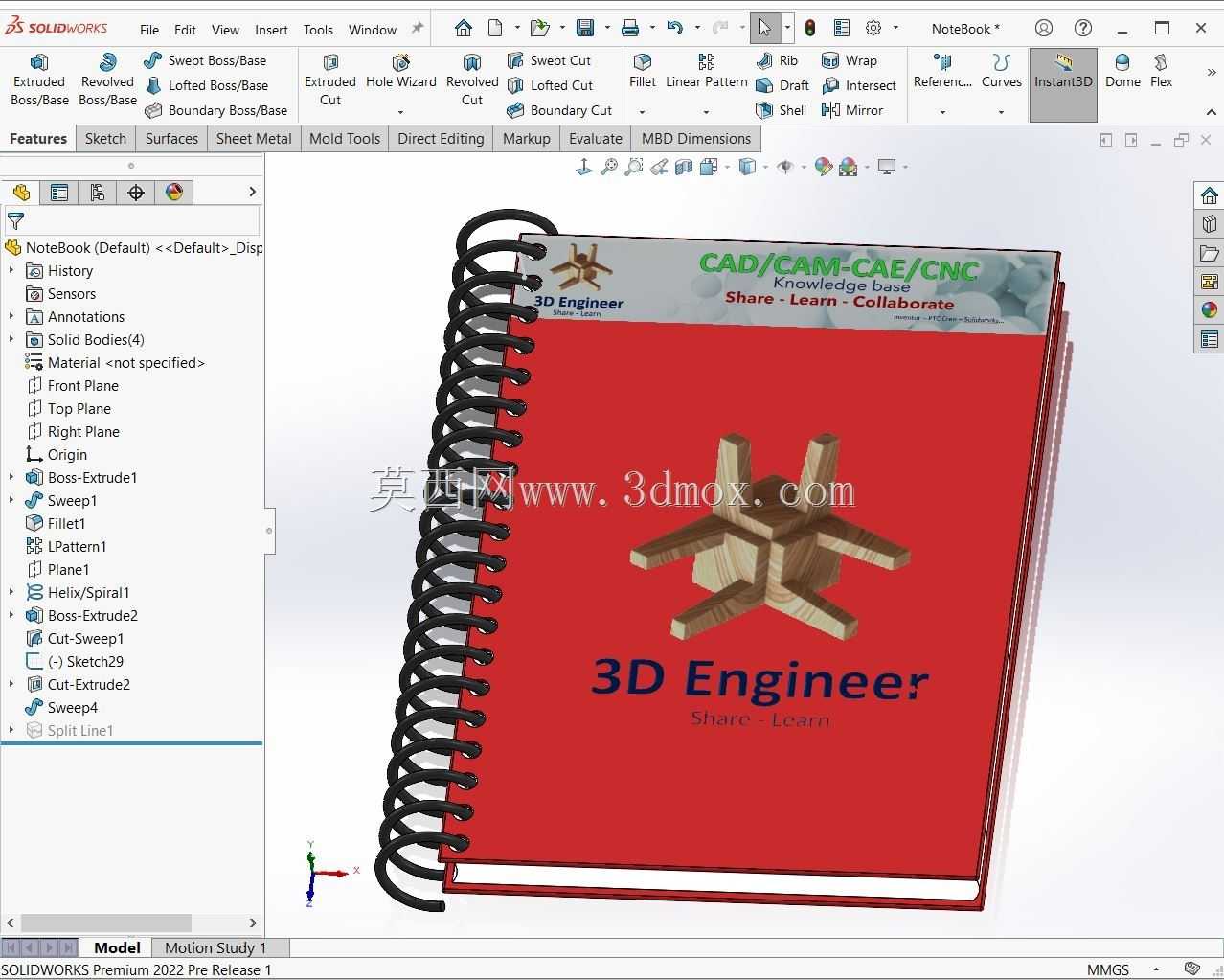
Task: Expand the History tree node
Action: pos(11,271)
